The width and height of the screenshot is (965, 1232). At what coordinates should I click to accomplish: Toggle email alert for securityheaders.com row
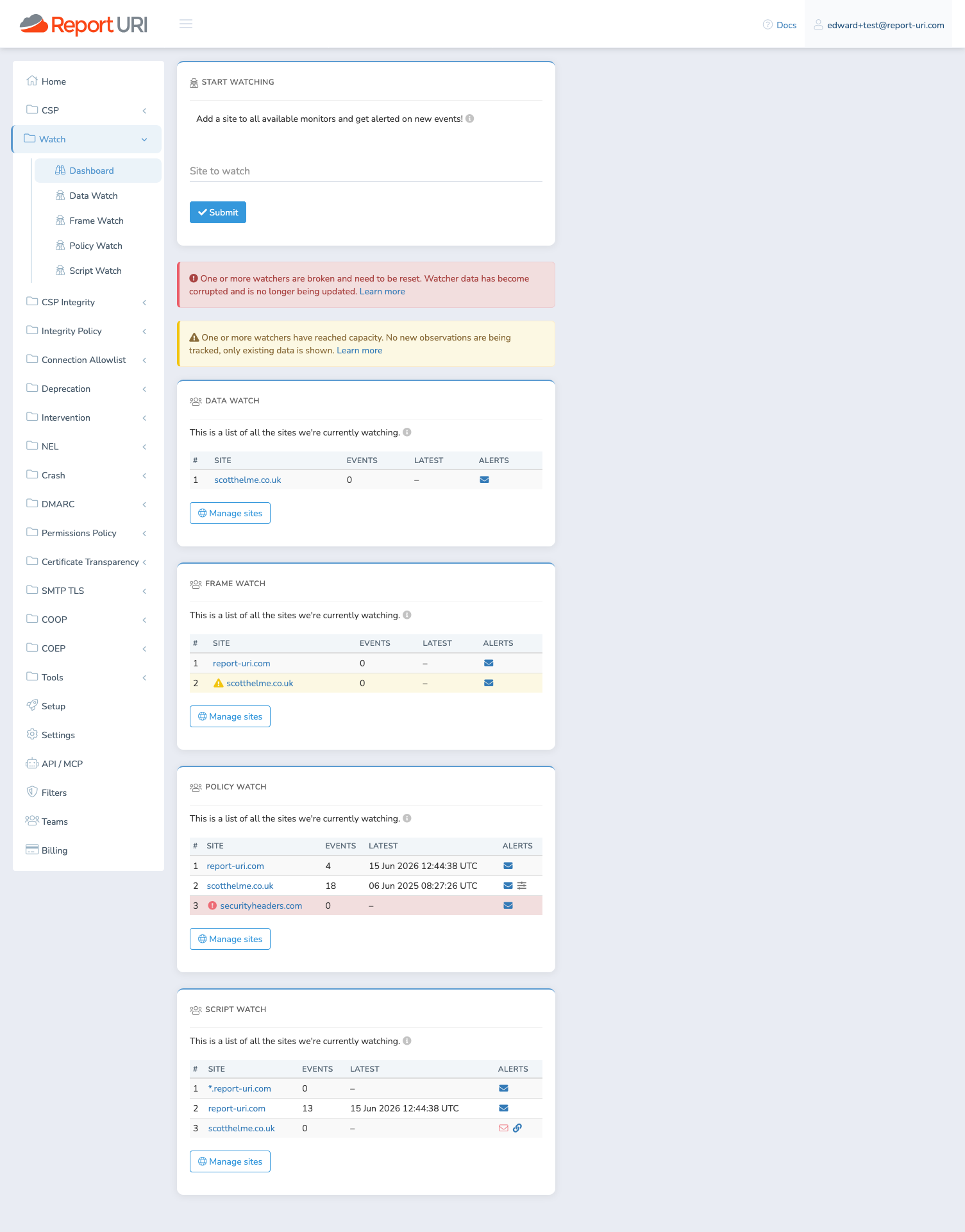(508, 906)
